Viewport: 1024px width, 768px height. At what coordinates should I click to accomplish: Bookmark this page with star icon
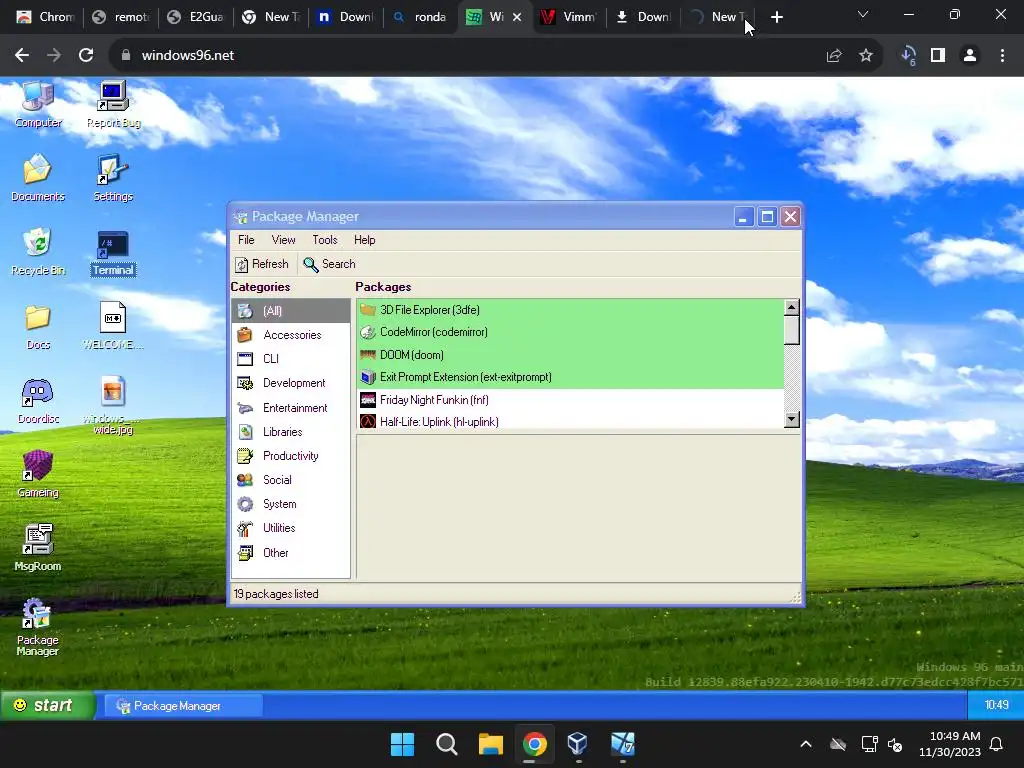(866, 56)
